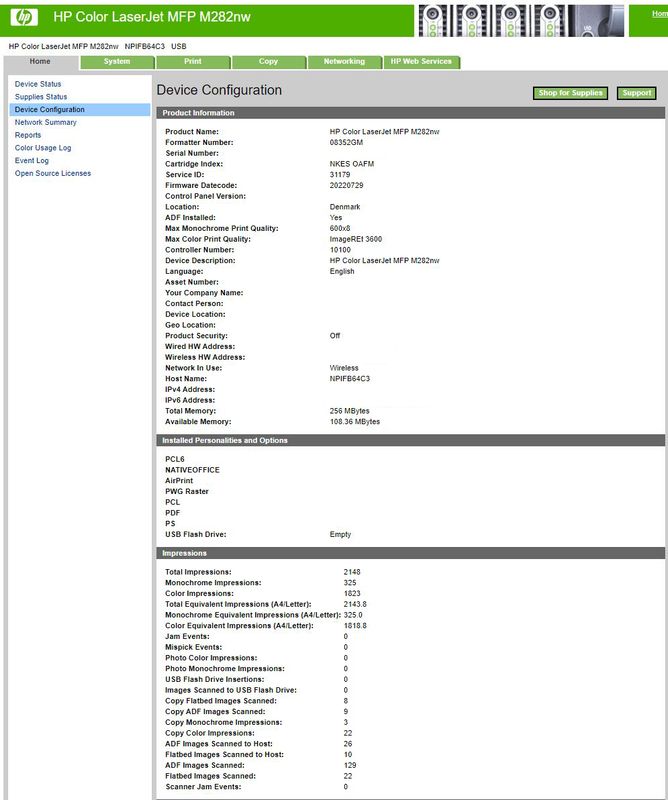668x800 pixels.
Task: Click the Formatter Number value 08352GM
Action: pos(346,142)
